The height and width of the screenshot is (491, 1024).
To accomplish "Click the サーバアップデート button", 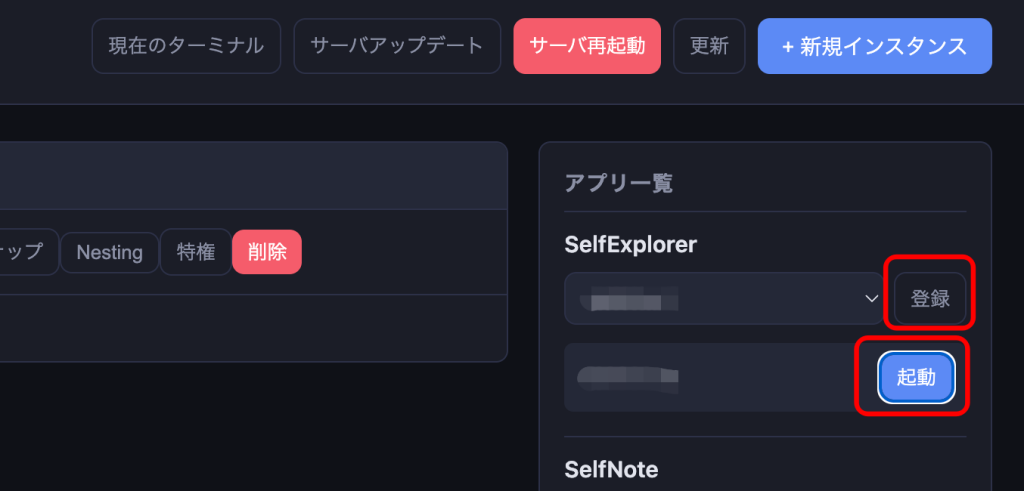I will click(397, 46).
